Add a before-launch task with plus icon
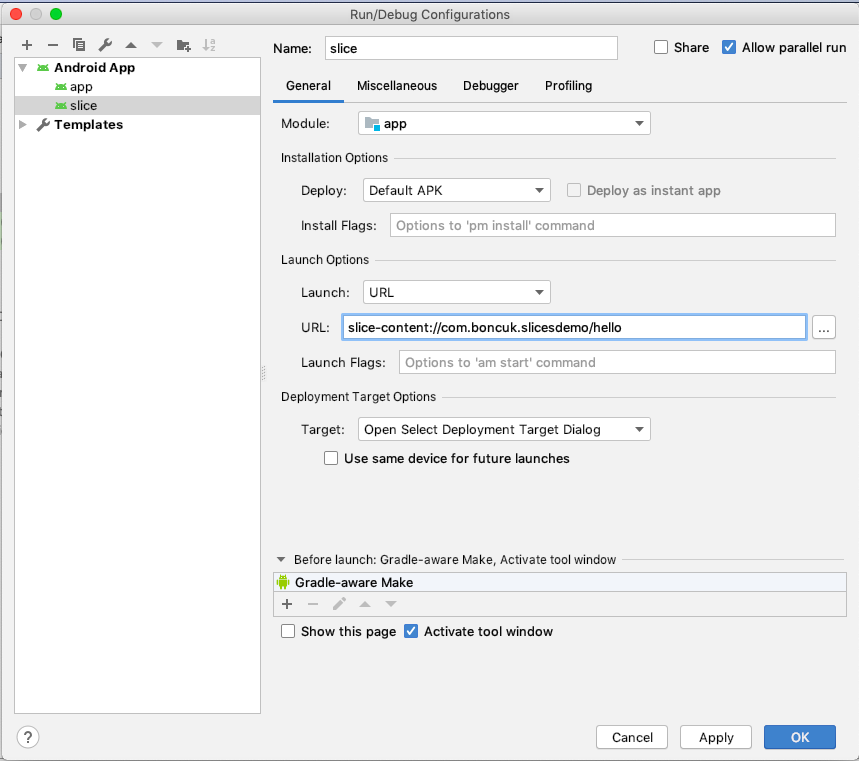 pos(287,604)
